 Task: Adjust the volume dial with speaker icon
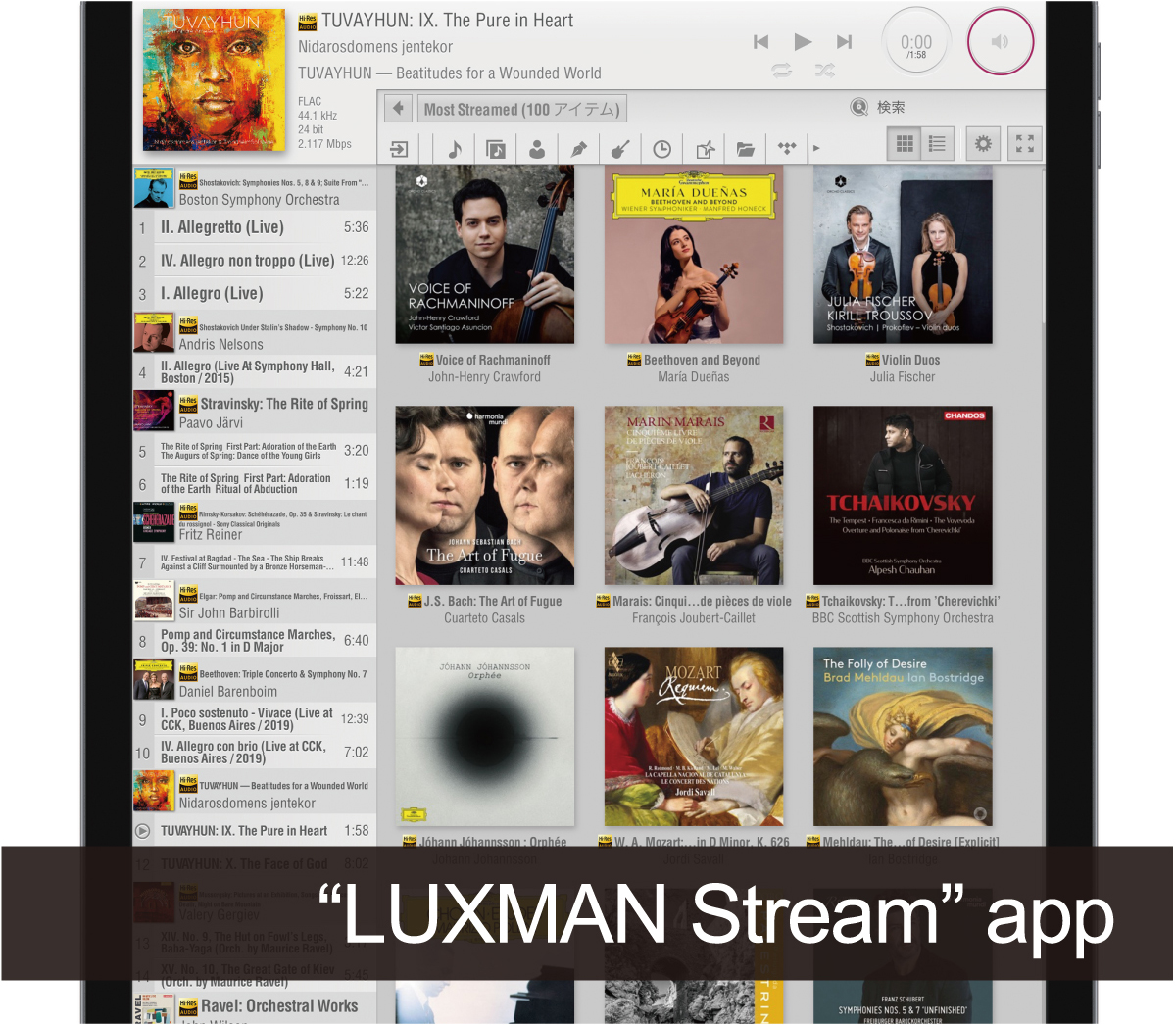1000,41
